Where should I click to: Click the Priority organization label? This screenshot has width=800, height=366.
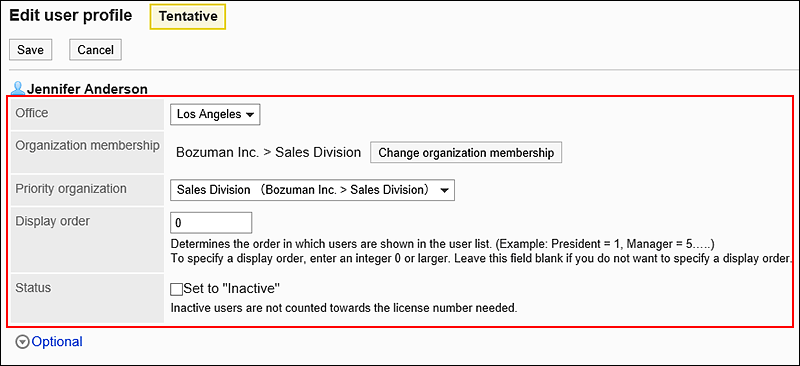71,188
